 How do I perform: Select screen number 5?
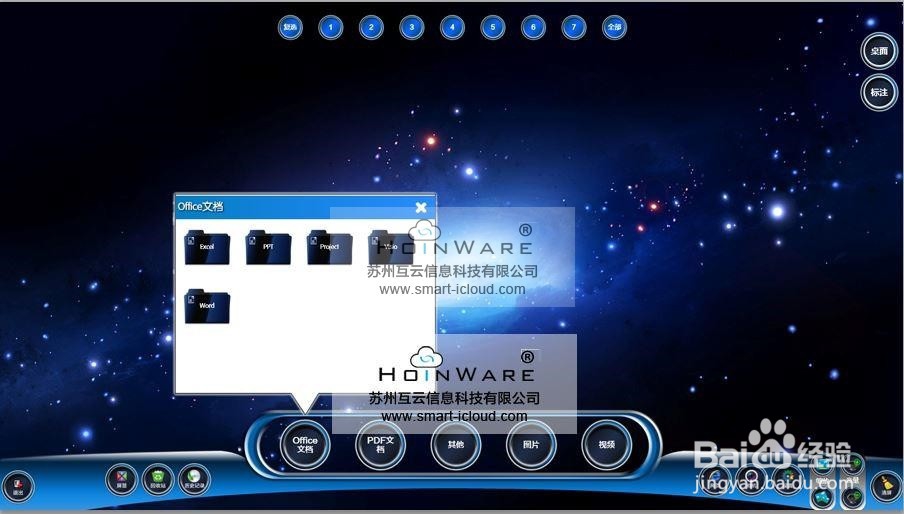(x=493, y=27)
